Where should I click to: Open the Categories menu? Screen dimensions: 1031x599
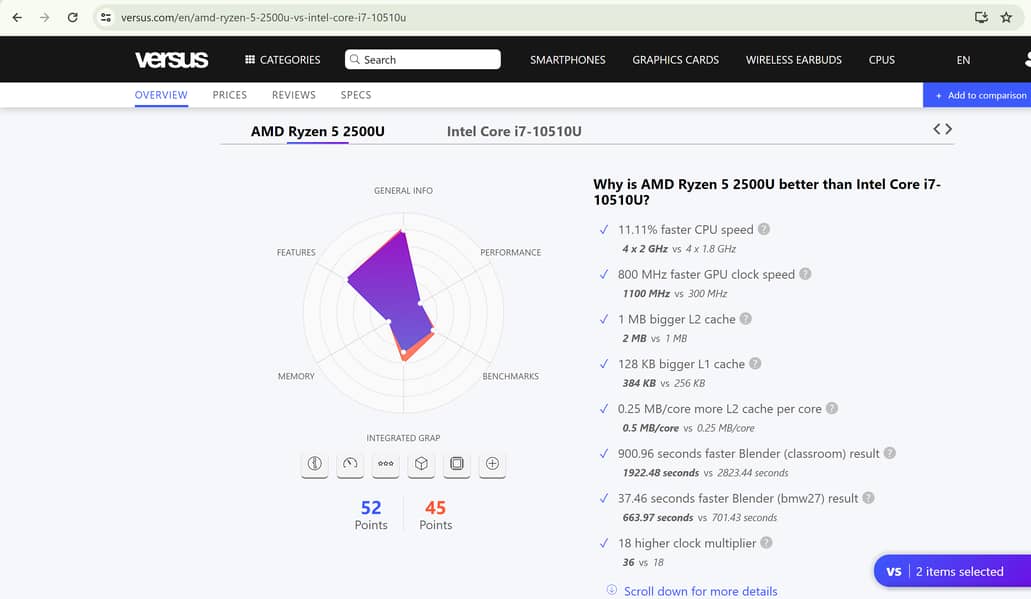[282, 60]
